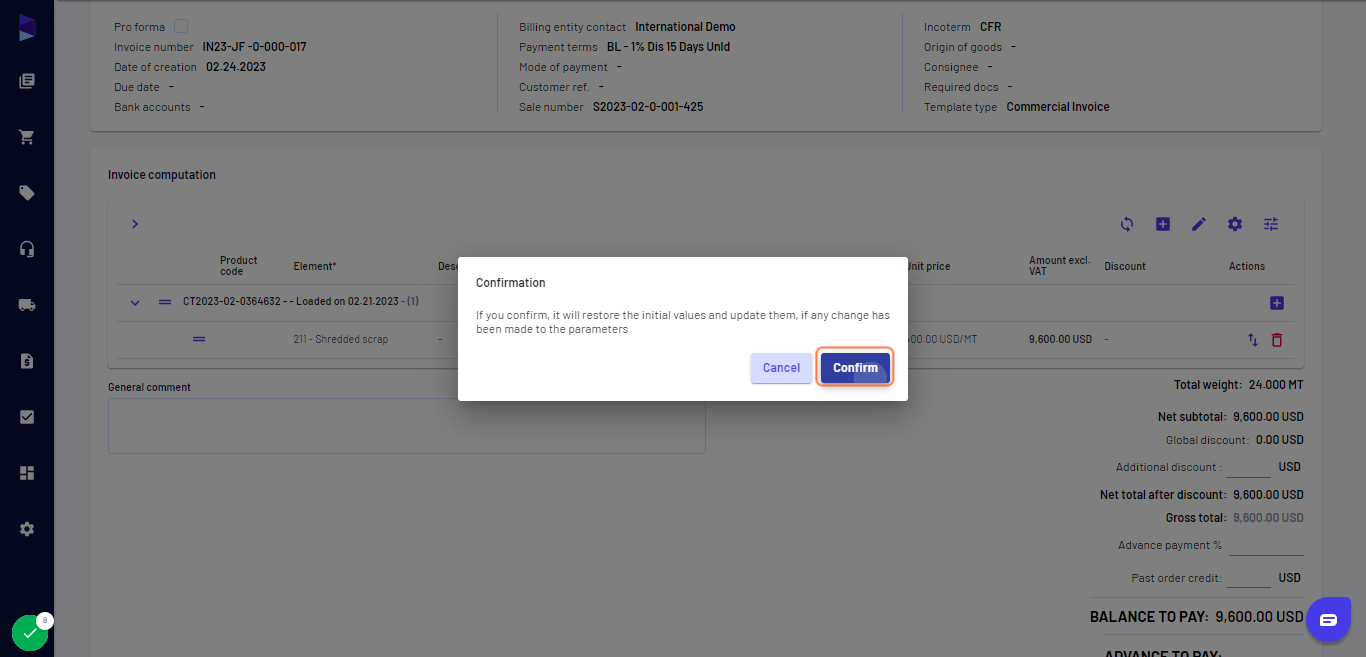Open the truck logistics sidebar icon
Screen dimensions: 1366x657
point(27,305)
